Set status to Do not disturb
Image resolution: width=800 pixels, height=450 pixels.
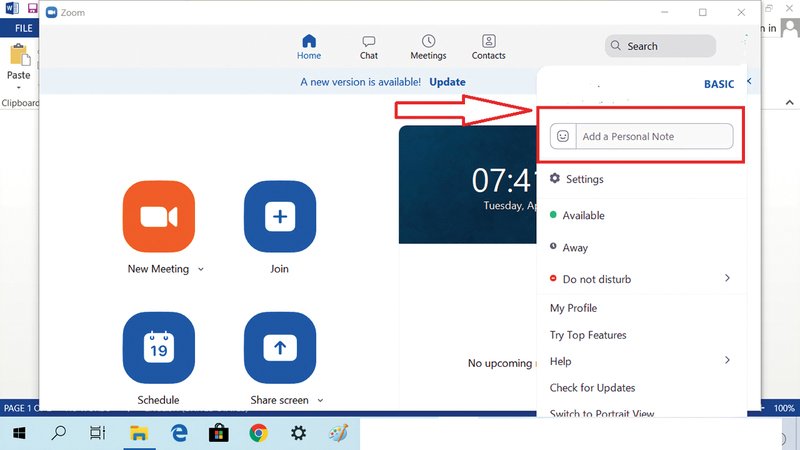coord(596,279)
